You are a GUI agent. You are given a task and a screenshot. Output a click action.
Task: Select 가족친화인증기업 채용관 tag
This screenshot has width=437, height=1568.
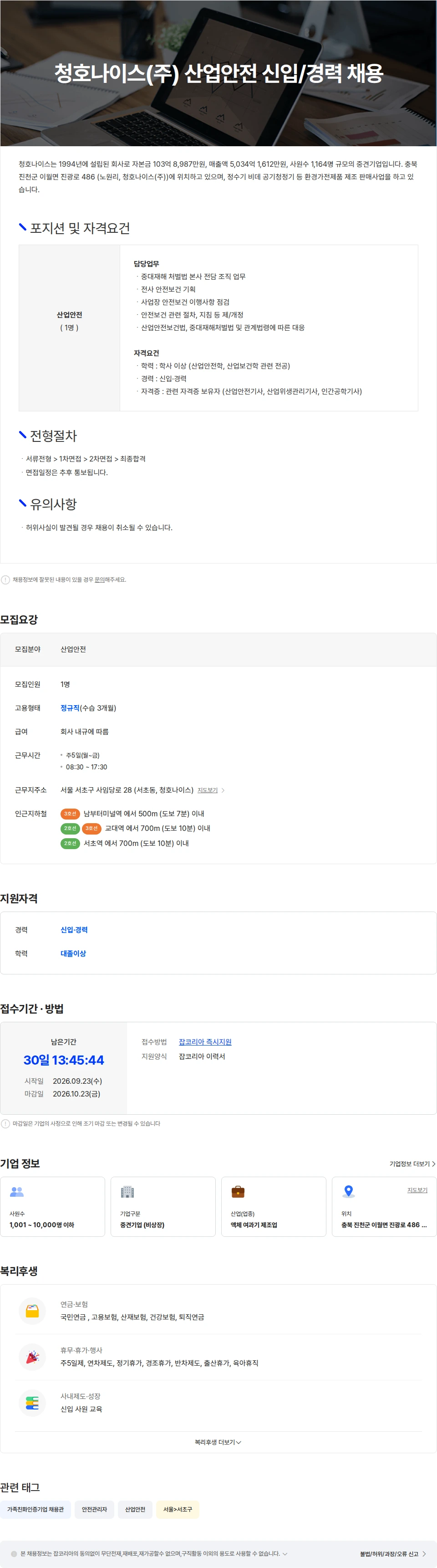36,1510
